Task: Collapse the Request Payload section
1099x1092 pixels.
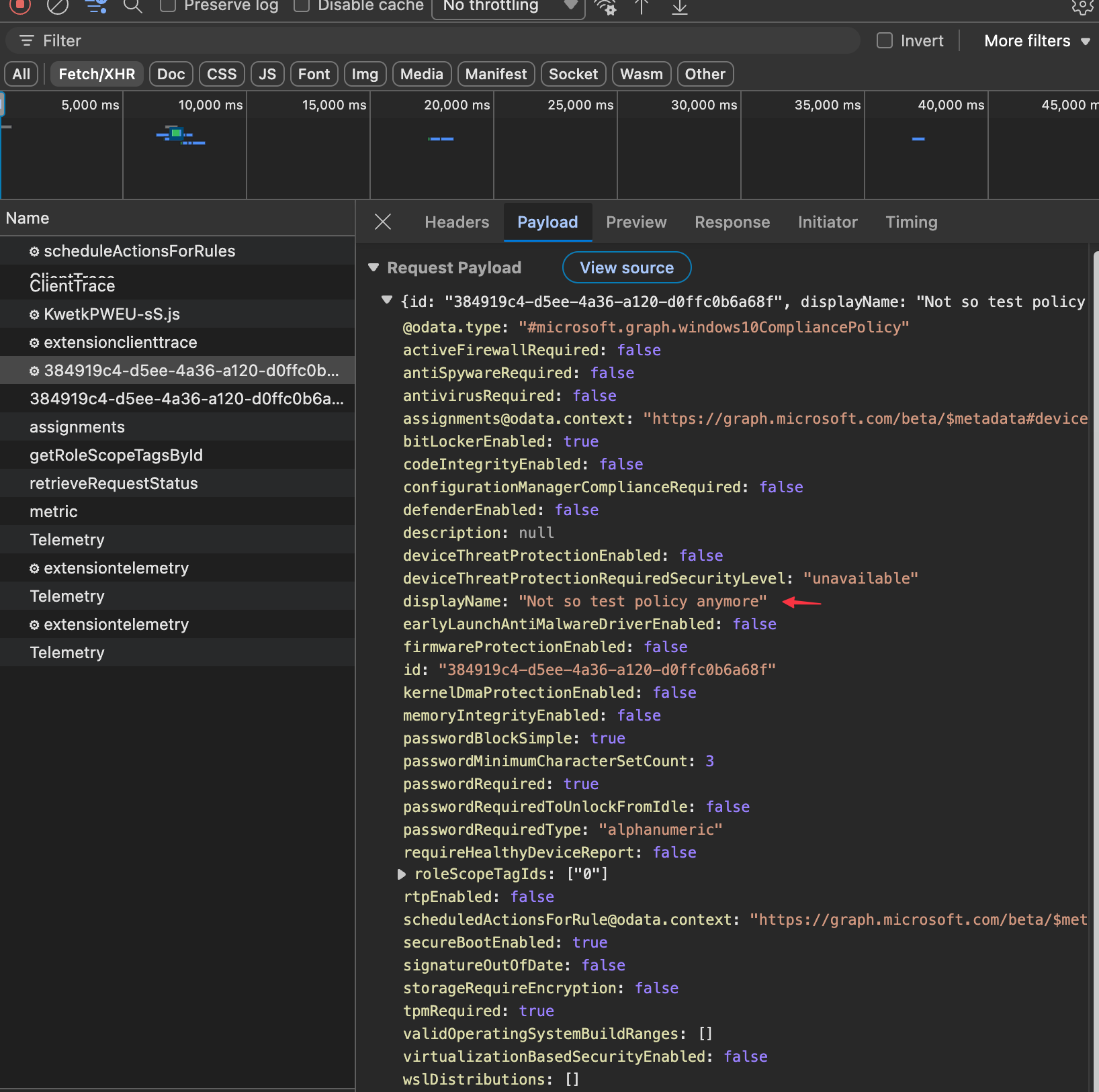Action: (x=374, y=267)
